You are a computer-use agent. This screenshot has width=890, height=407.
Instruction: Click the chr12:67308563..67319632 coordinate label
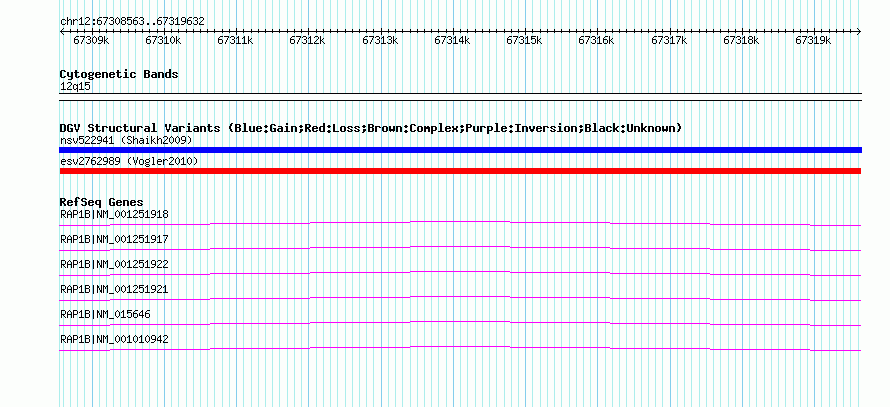pyautogui.click(x=132, y=22)
